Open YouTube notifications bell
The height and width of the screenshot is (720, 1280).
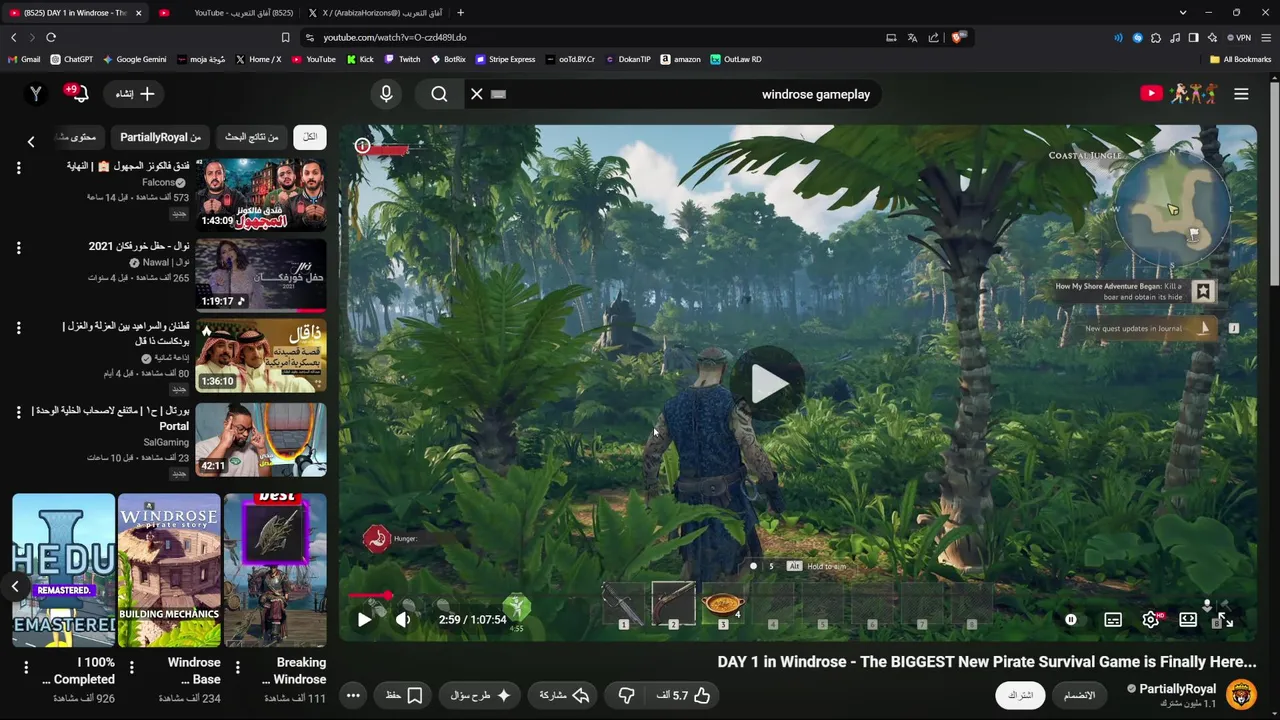(x=79, y=94)
